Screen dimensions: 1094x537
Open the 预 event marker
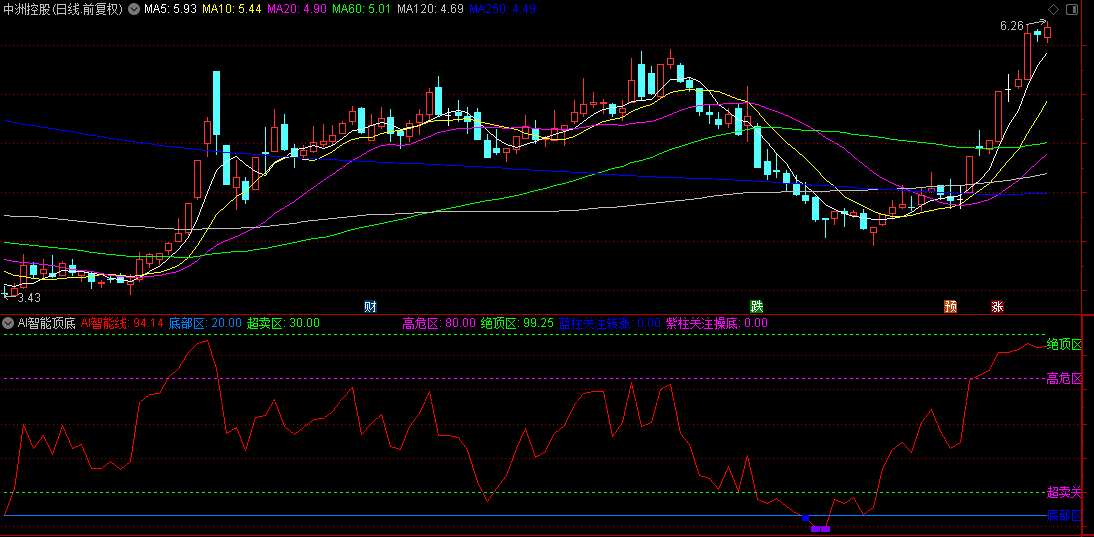coord(950,306)
